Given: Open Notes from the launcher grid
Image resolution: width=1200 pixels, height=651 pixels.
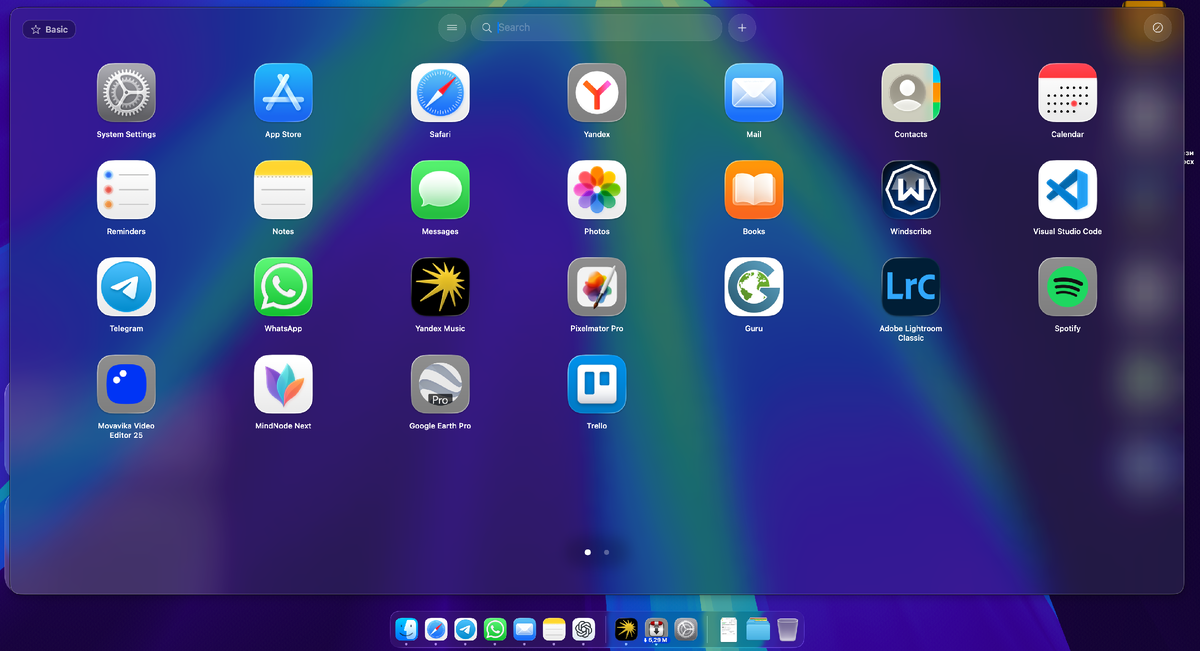Looking at the screenshot, I should point(283,189).
